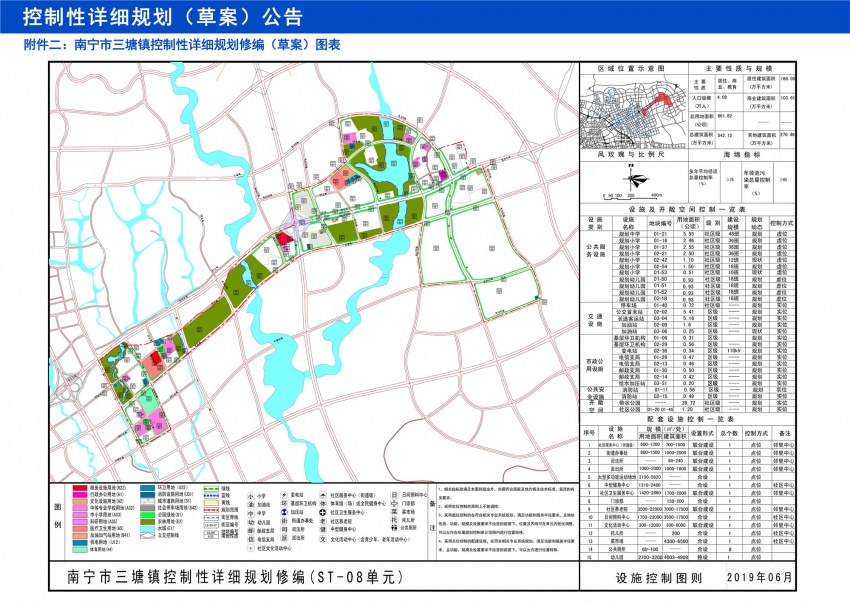Click the '序号' column header
The height and width of the screenshot is (601, 850).
click(x=589, y=433)
